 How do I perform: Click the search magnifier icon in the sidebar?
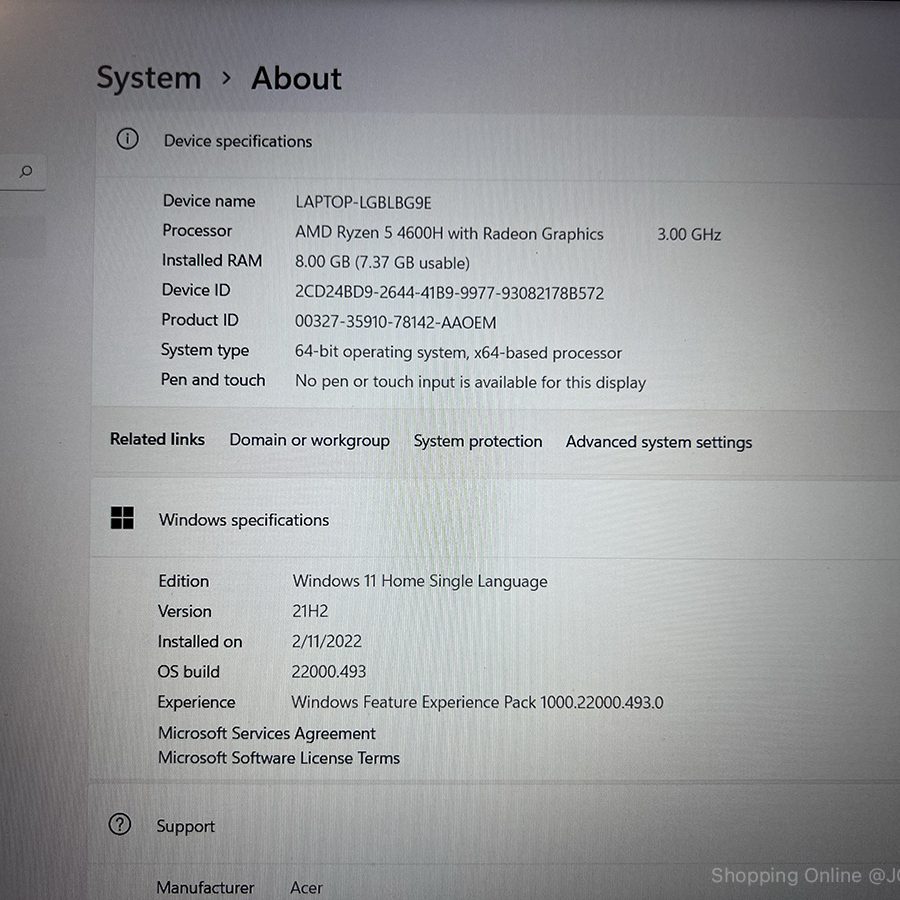[x=26, y=172]
